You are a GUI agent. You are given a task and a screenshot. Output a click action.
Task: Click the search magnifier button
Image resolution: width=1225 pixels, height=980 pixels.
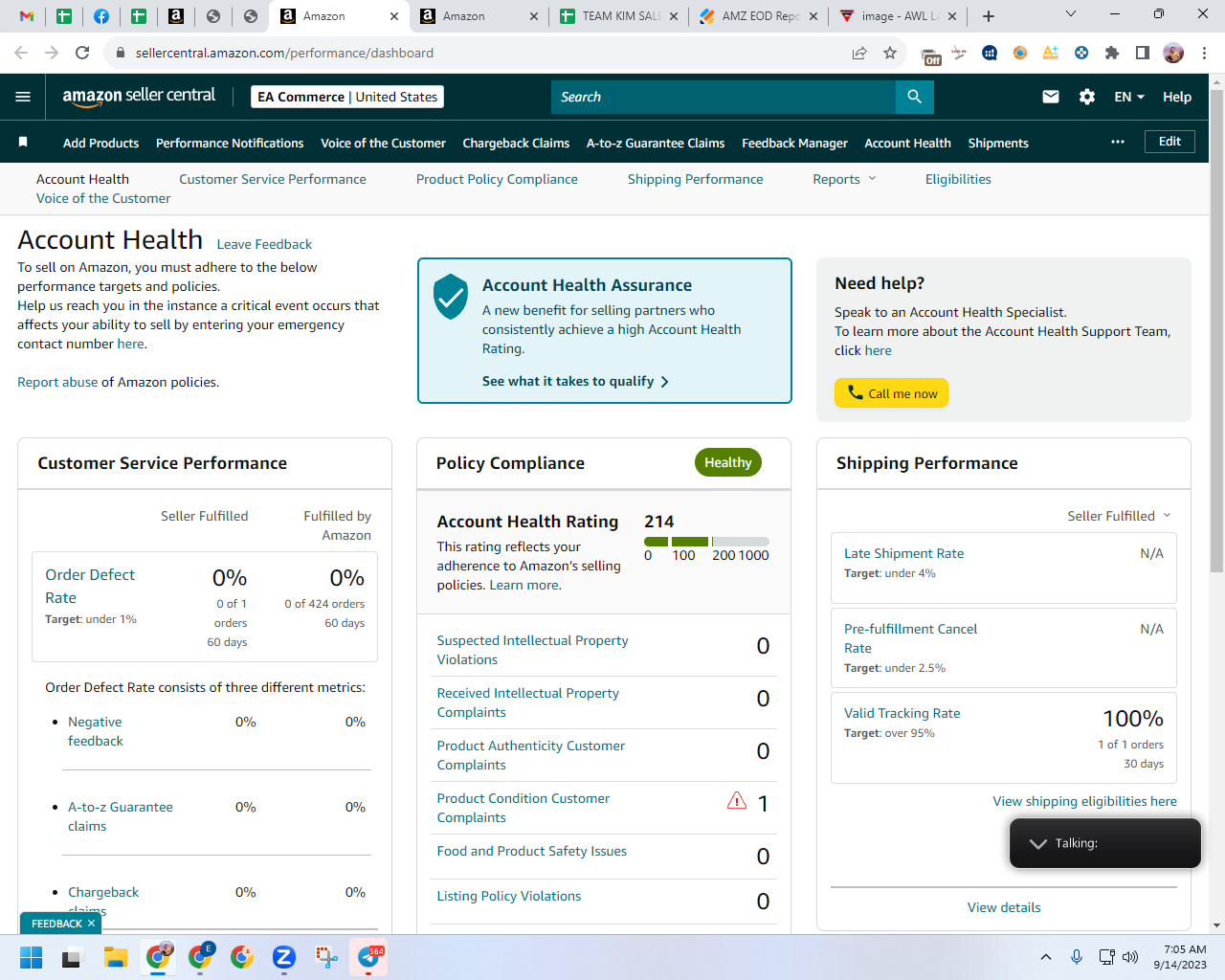pos(914,97)
